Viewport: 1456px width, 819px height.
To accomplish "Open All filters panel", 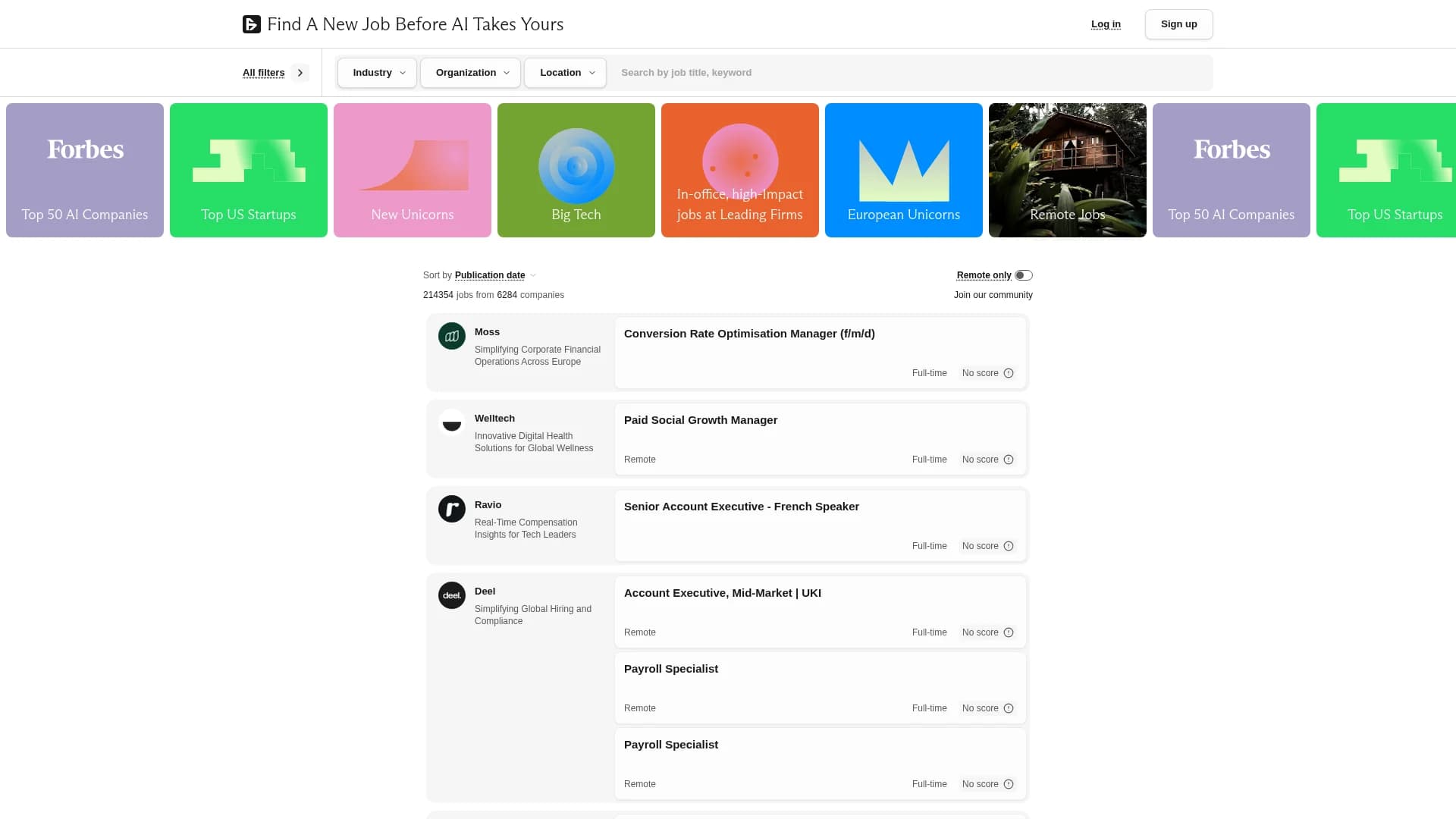I will pyautogui.click(x=263, y=73).
